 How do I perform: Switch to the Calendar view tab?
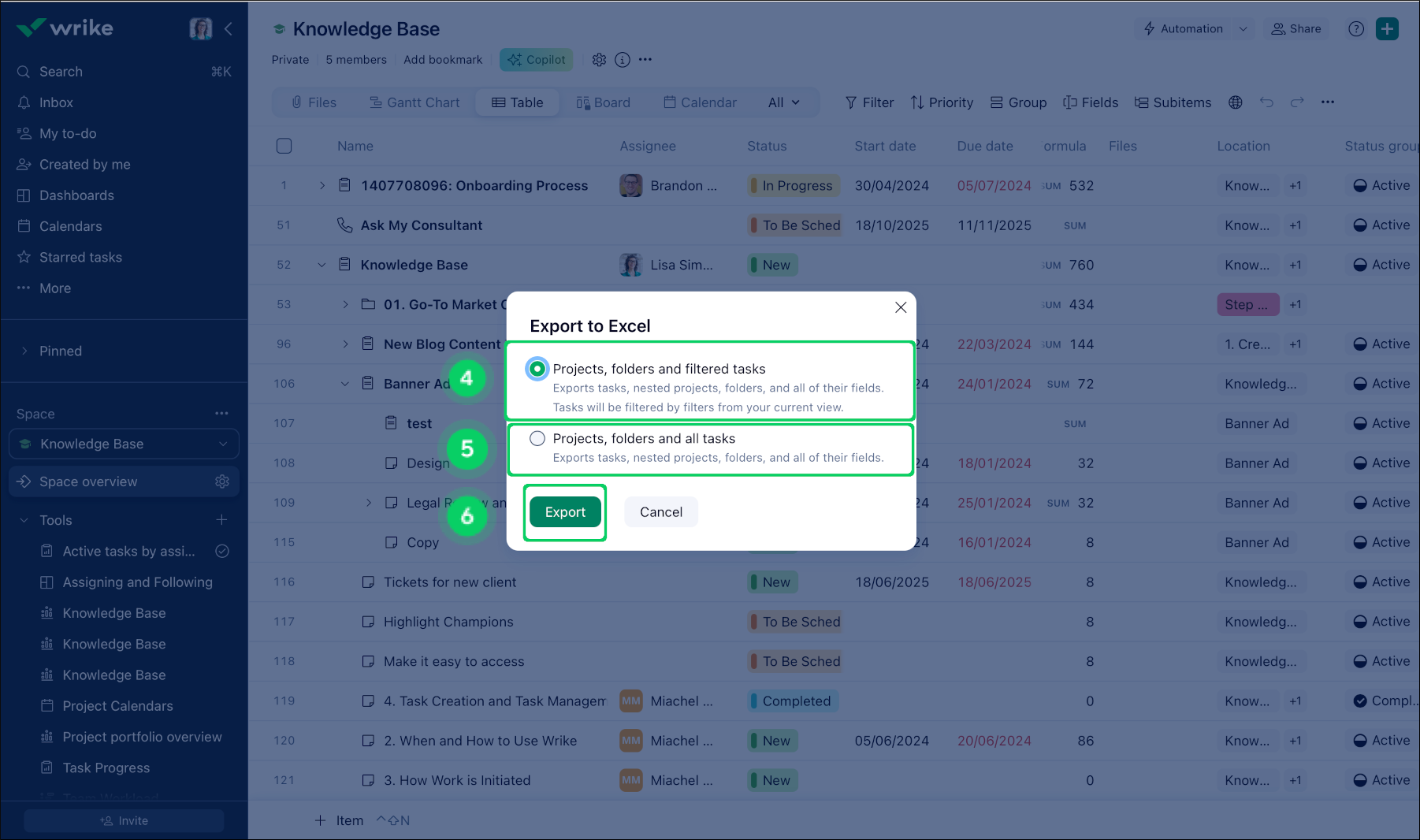[x=700, y=102]
